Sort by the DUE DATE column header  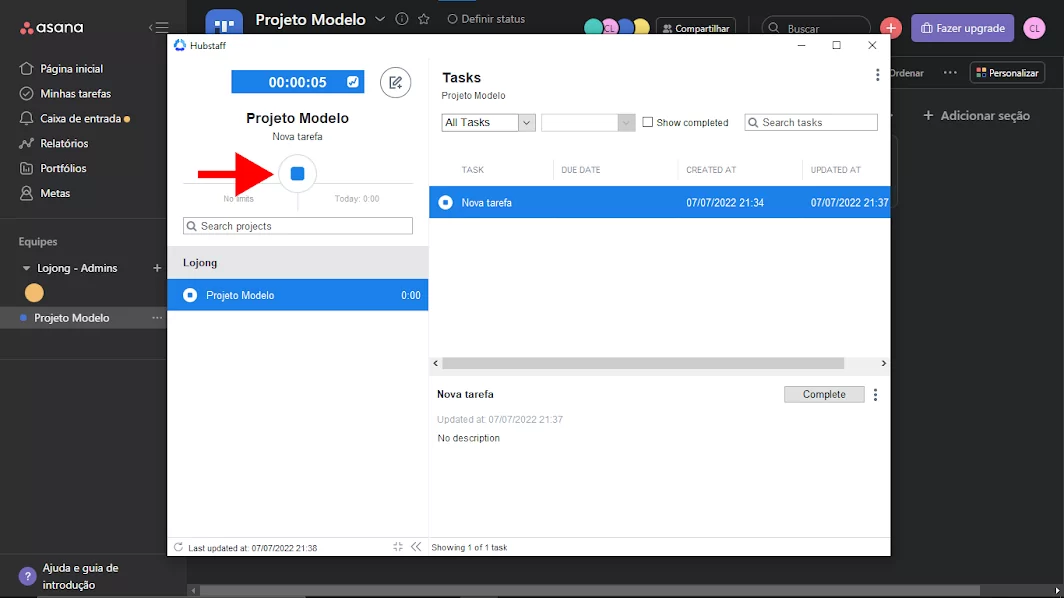click(x=581, y=170)
